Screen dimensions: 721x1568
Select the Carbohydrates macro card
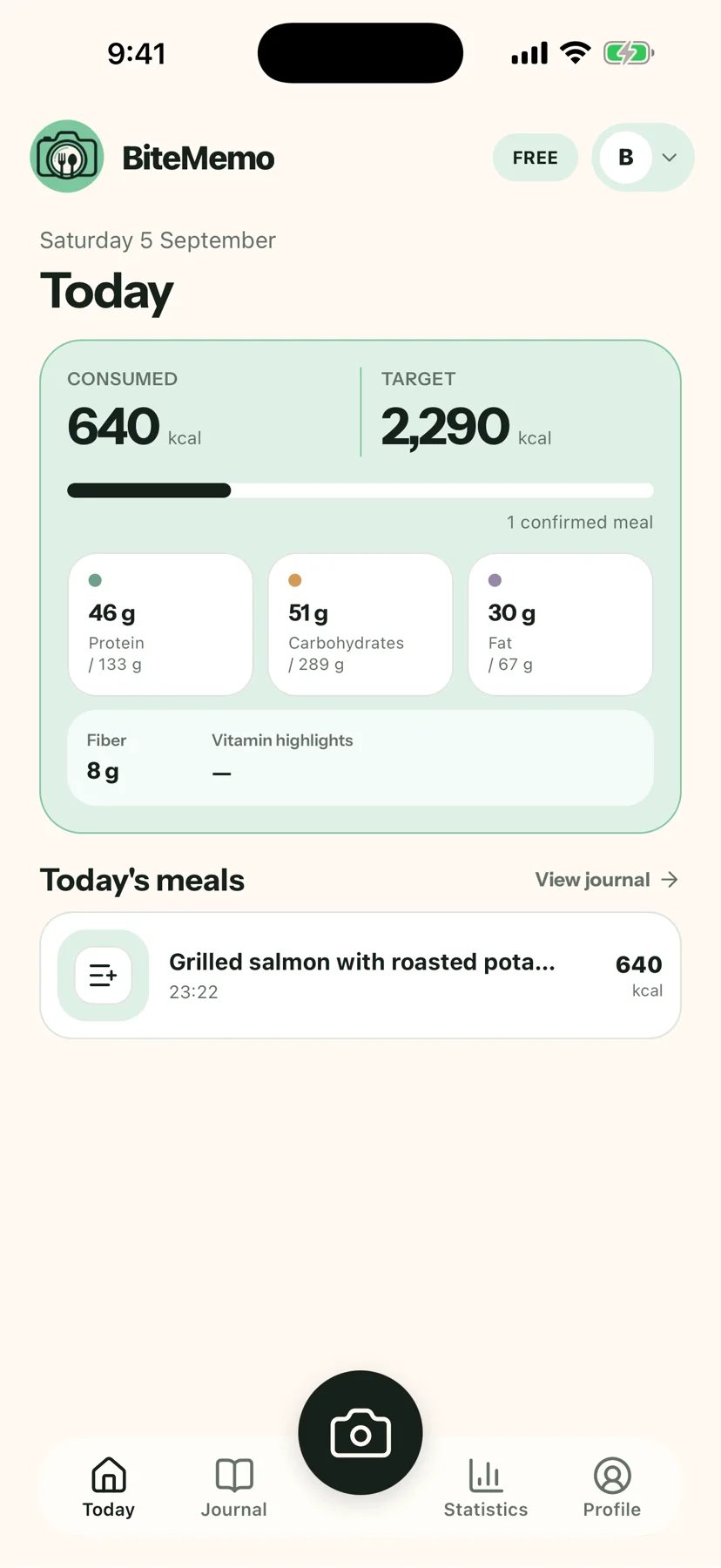click(360, 625)
